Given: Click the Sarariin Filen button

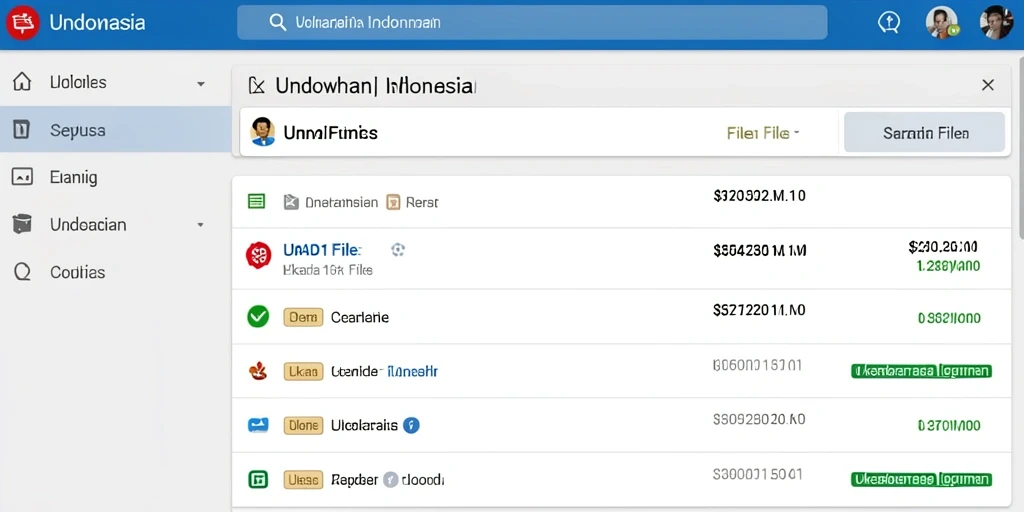Looking at the screenshot, I should point(924,133).
